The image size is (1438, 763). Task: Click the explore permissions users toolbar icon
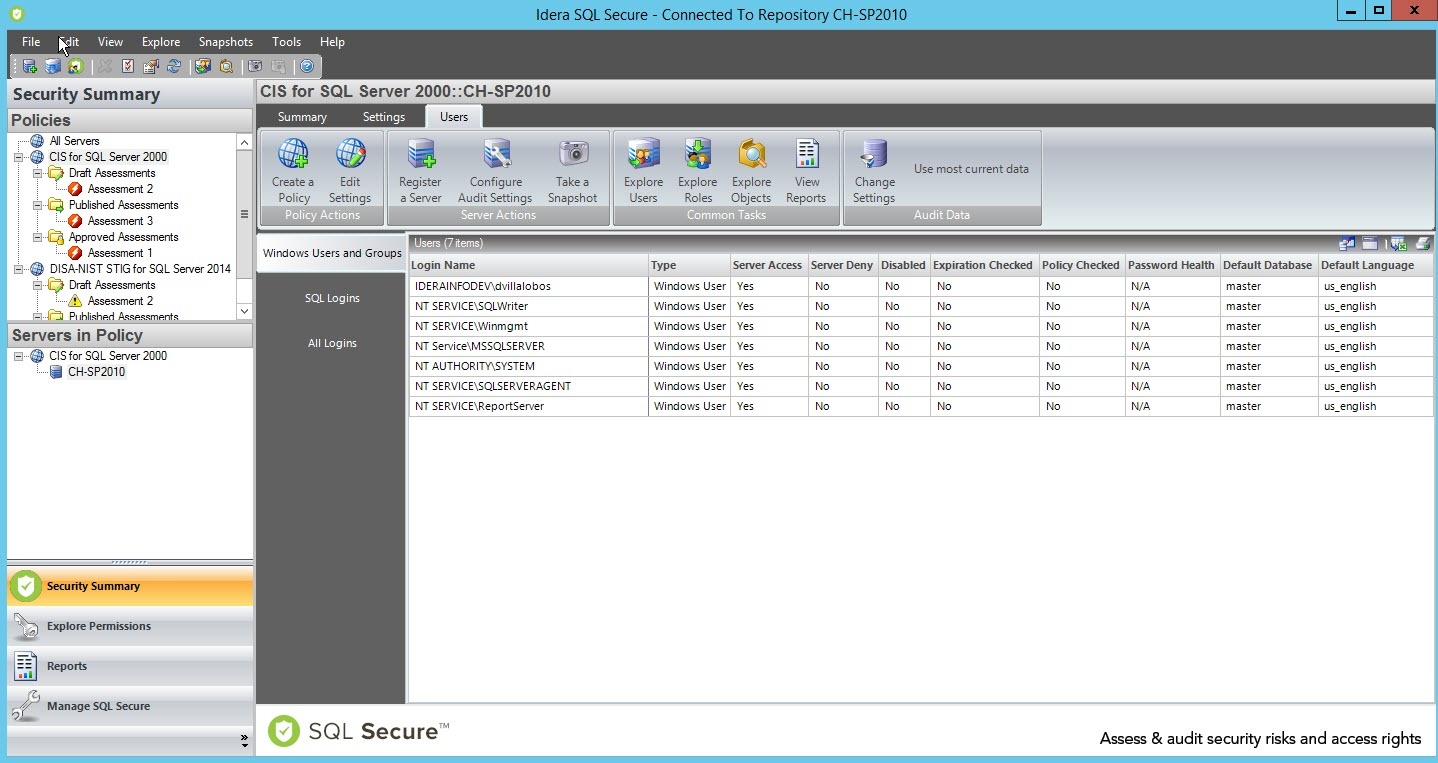(x=203, y=67)
